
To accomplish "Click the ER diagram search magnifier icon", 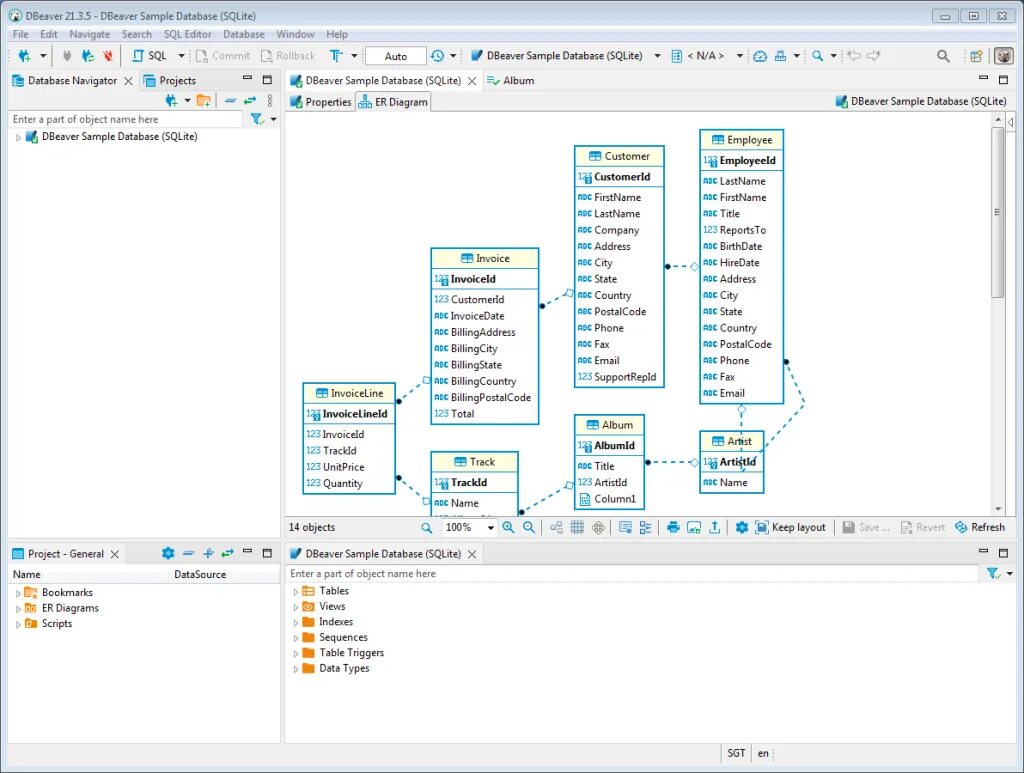I will [426, 528].
